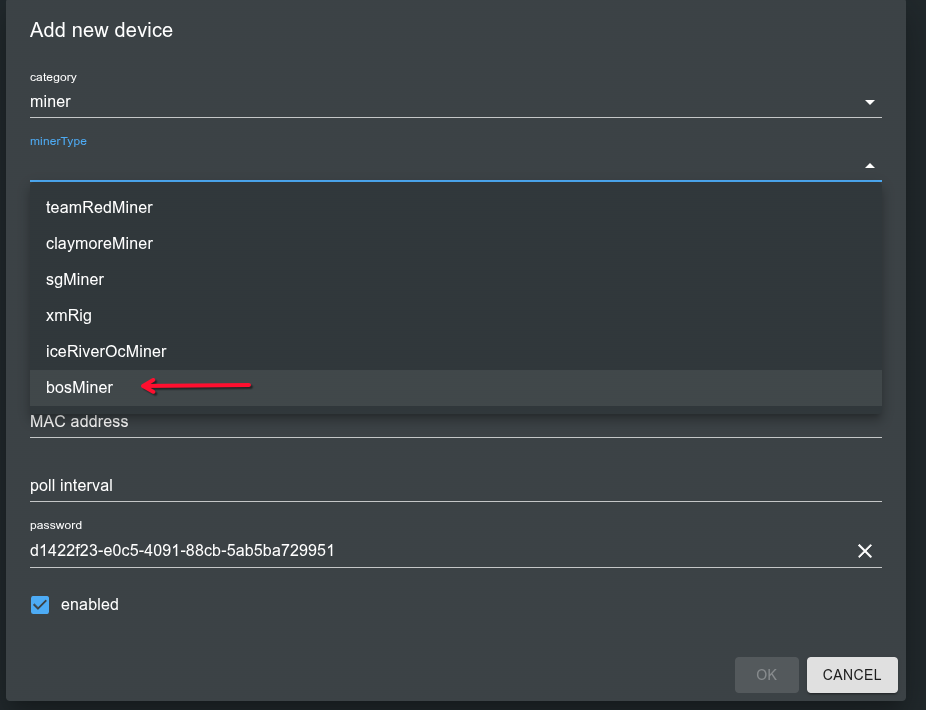Dismiss dialog with CANCEL button

click(x=852, y=675)
